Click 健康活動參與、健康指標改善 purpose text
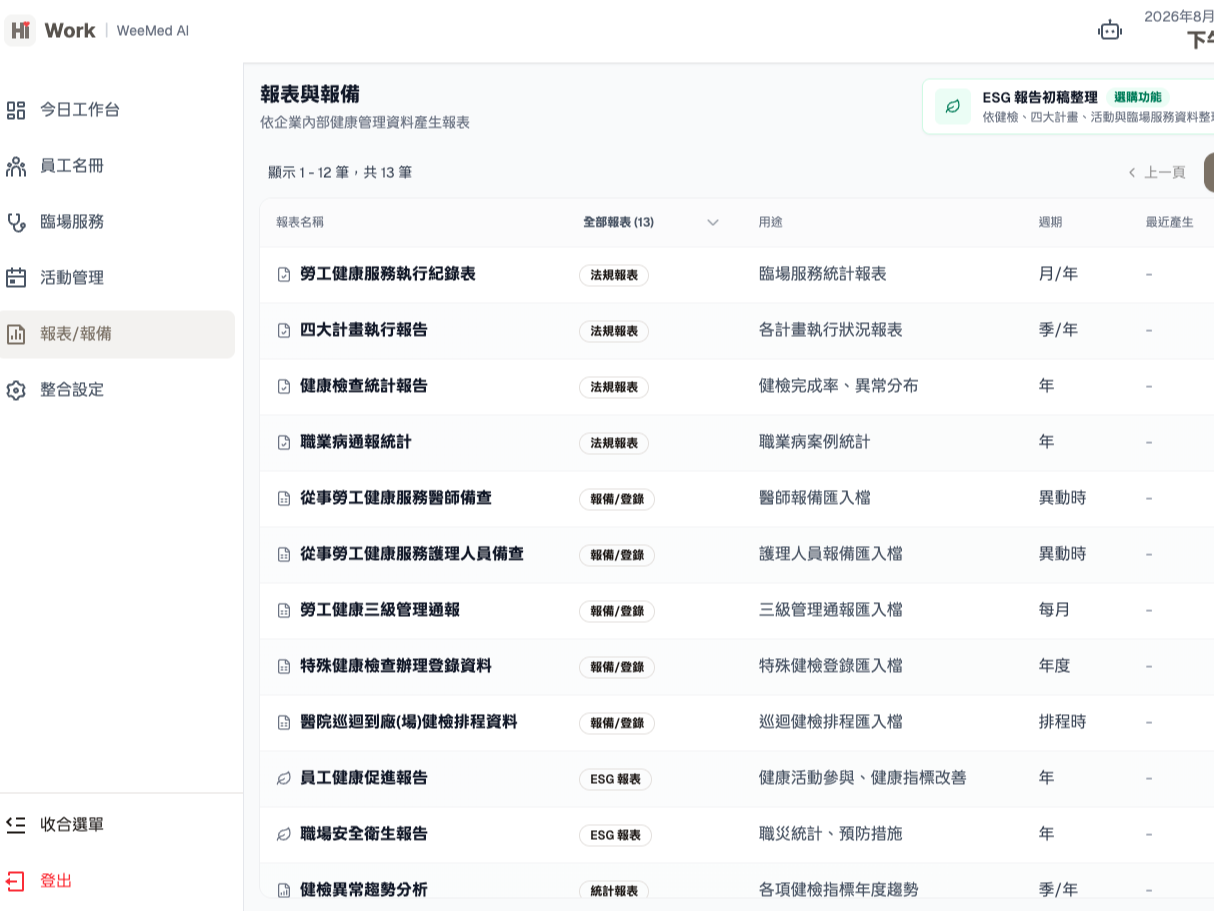Viewport: 1214px width, 911px height. pyautogui.click(x=862, y=778)
